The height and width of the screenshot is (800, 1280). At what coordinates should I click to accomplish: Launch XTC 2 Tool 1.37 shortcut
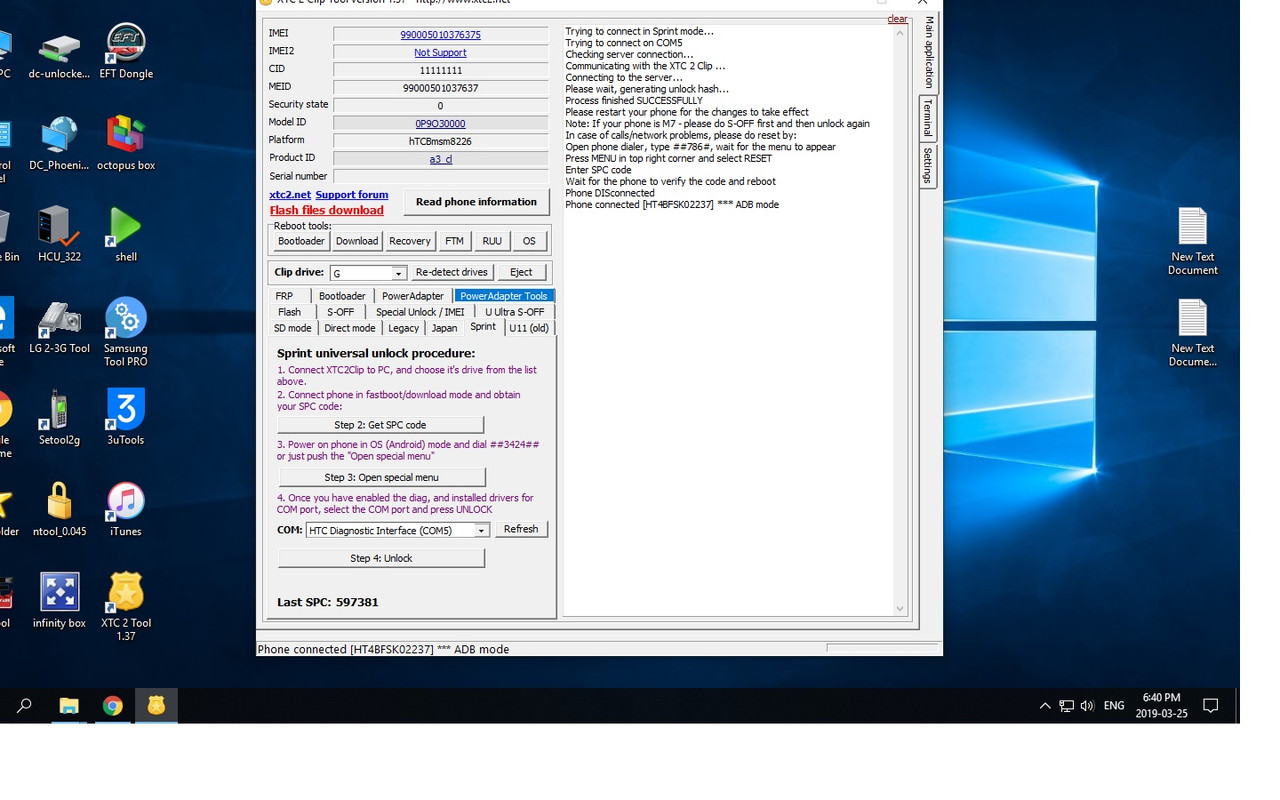click(x=126, y=607)
